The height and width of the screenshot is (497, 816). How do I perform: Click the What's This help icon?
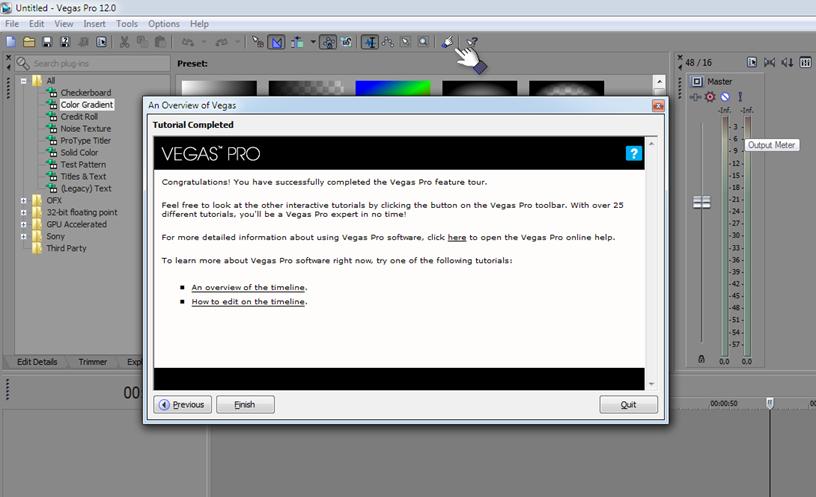[x=472, y=42]
